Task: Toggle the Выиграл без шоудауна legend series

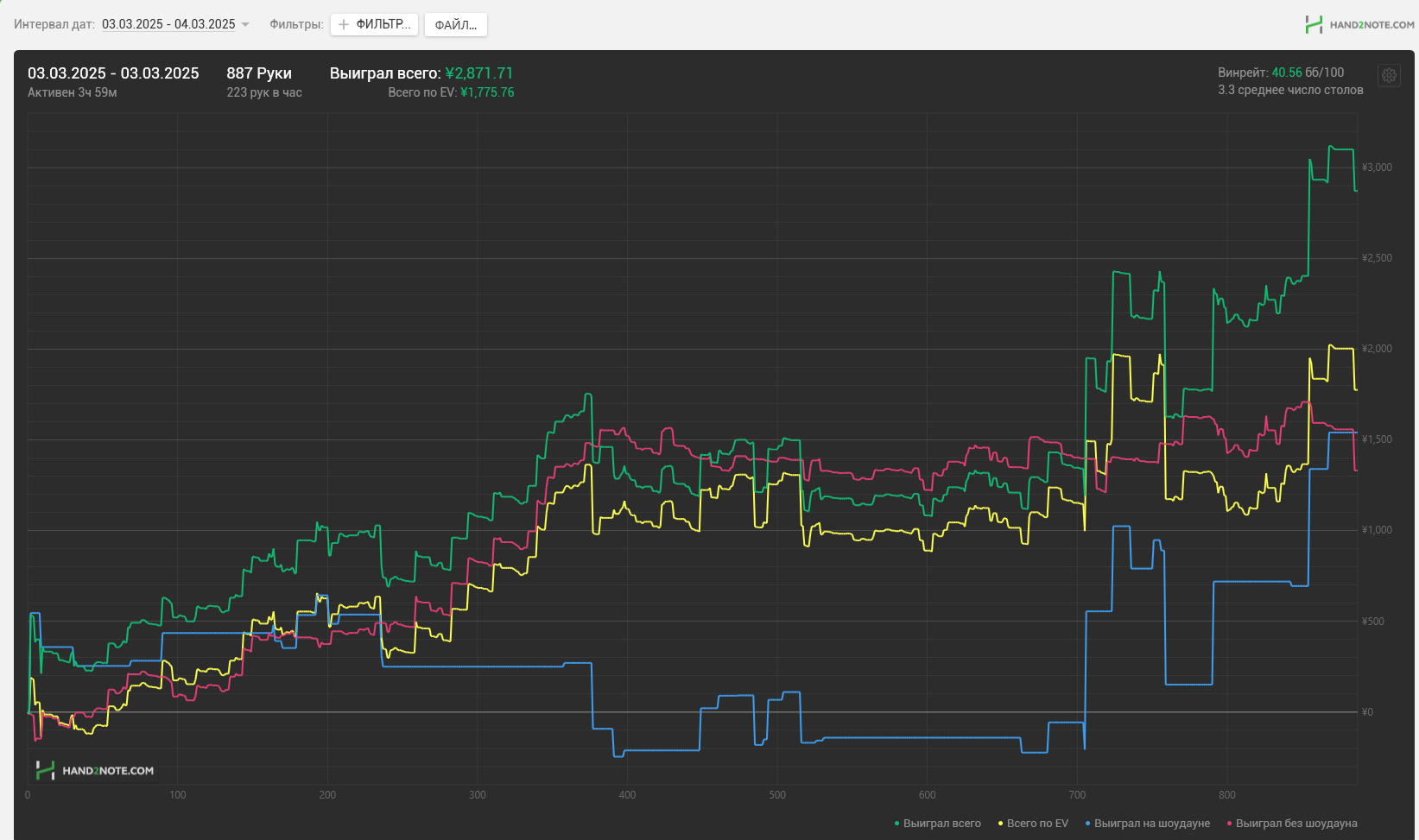Action: click(x=1292, y=824)
